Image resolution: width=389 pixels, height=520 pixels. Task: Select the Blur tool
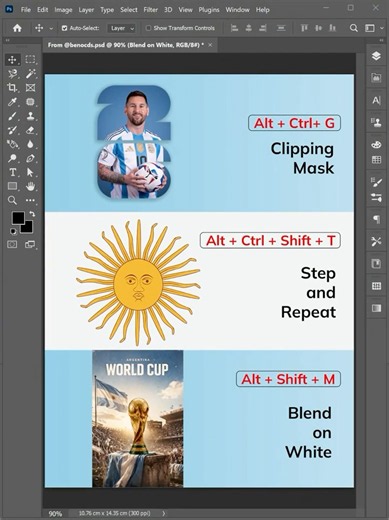(x=30, y=144)
